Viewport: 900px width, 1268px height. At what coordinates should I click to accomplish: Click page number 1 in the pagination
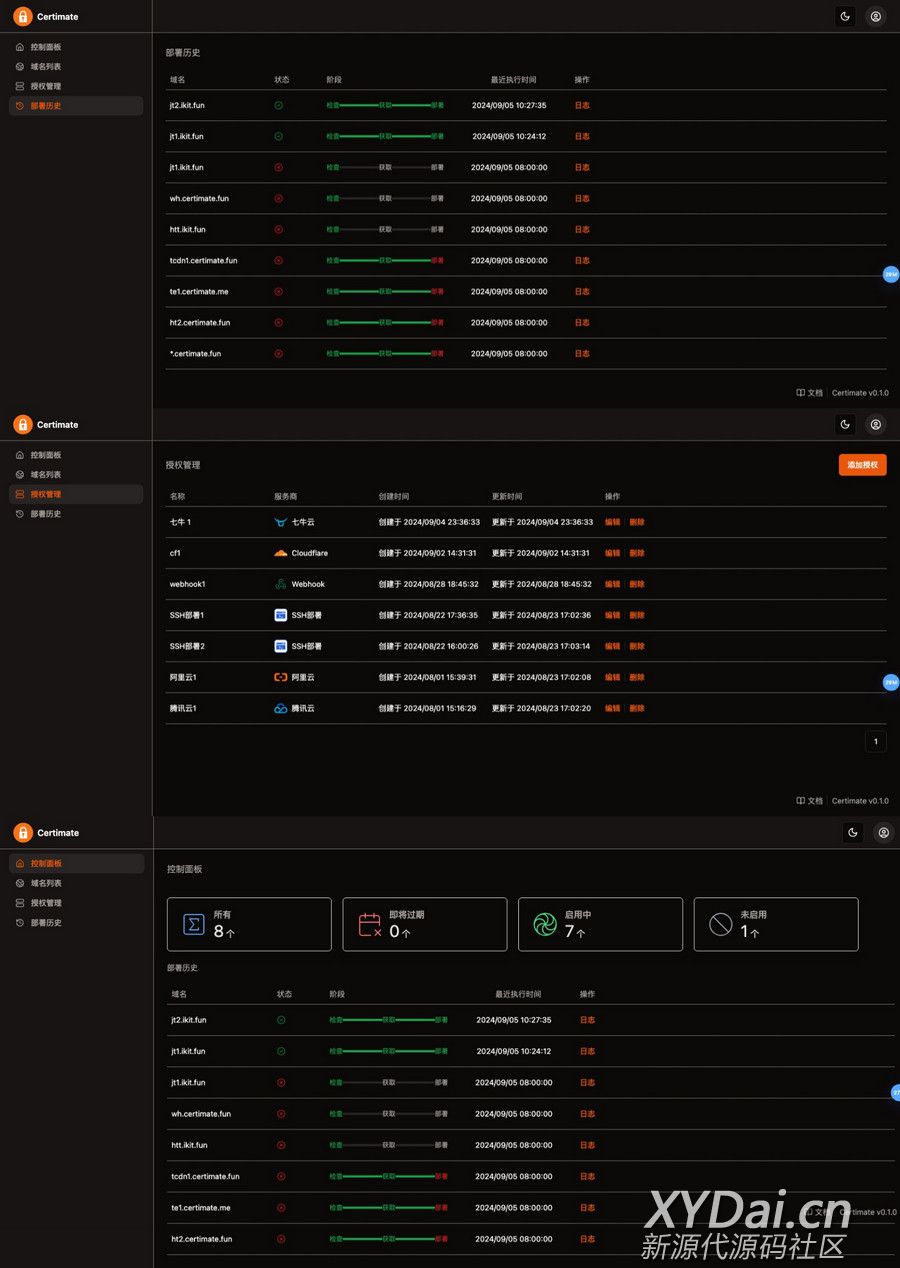(x=875, y=741)
